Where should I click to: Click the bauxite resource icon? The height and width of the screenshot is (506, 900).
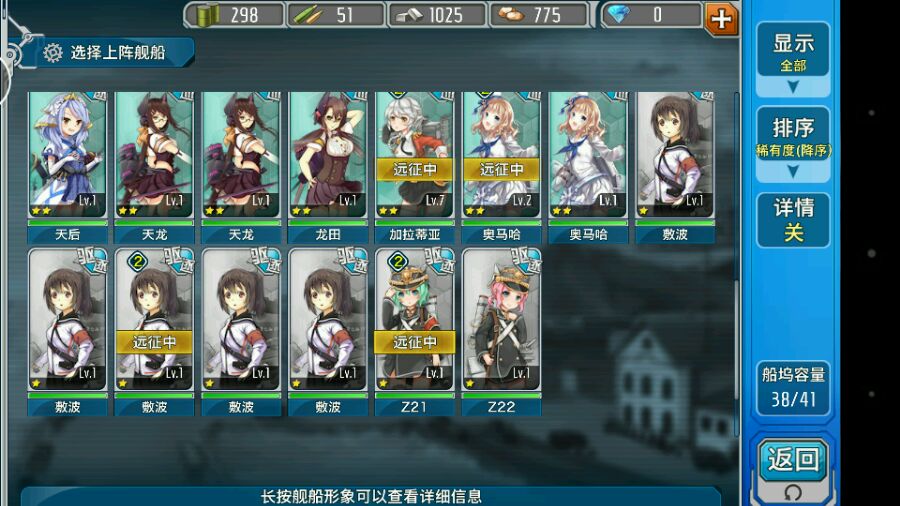510,15
